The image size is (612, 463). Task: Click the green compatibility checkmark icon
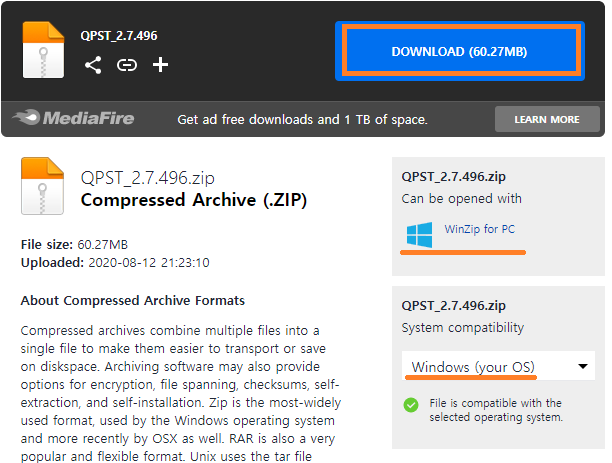coord(411,405)
